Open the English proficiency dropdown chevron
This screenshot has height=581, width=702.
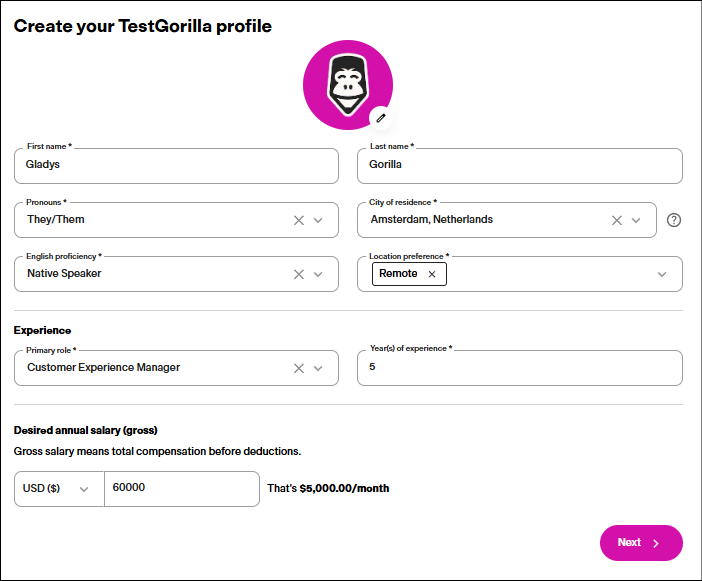(x=318, y=274)
